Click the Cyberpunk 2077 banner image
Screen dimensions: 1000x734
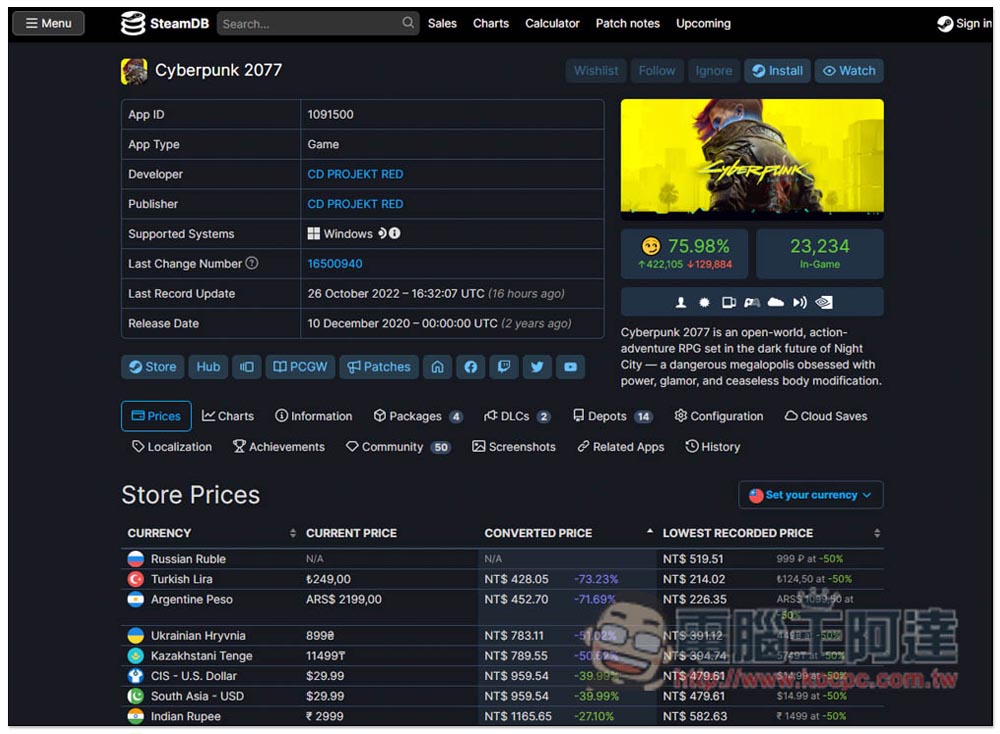751,158
